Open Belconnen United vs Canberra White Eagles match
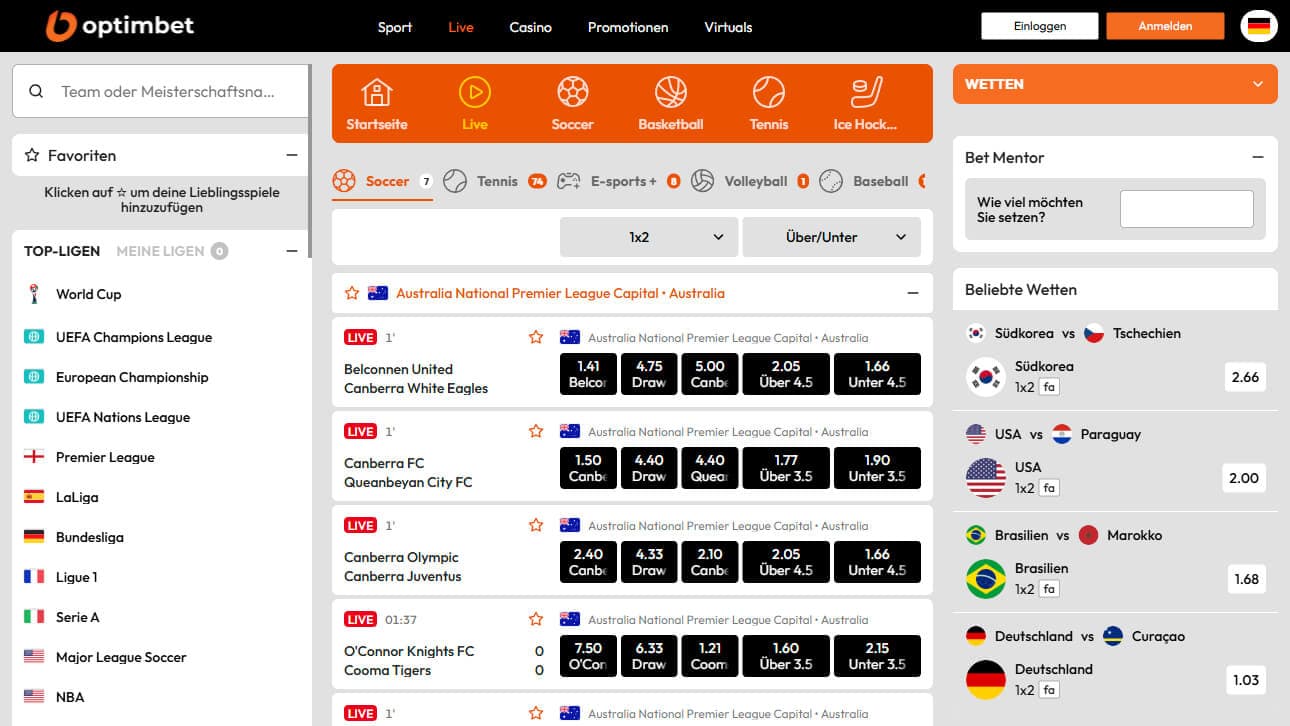 click(x=416, y=379)
